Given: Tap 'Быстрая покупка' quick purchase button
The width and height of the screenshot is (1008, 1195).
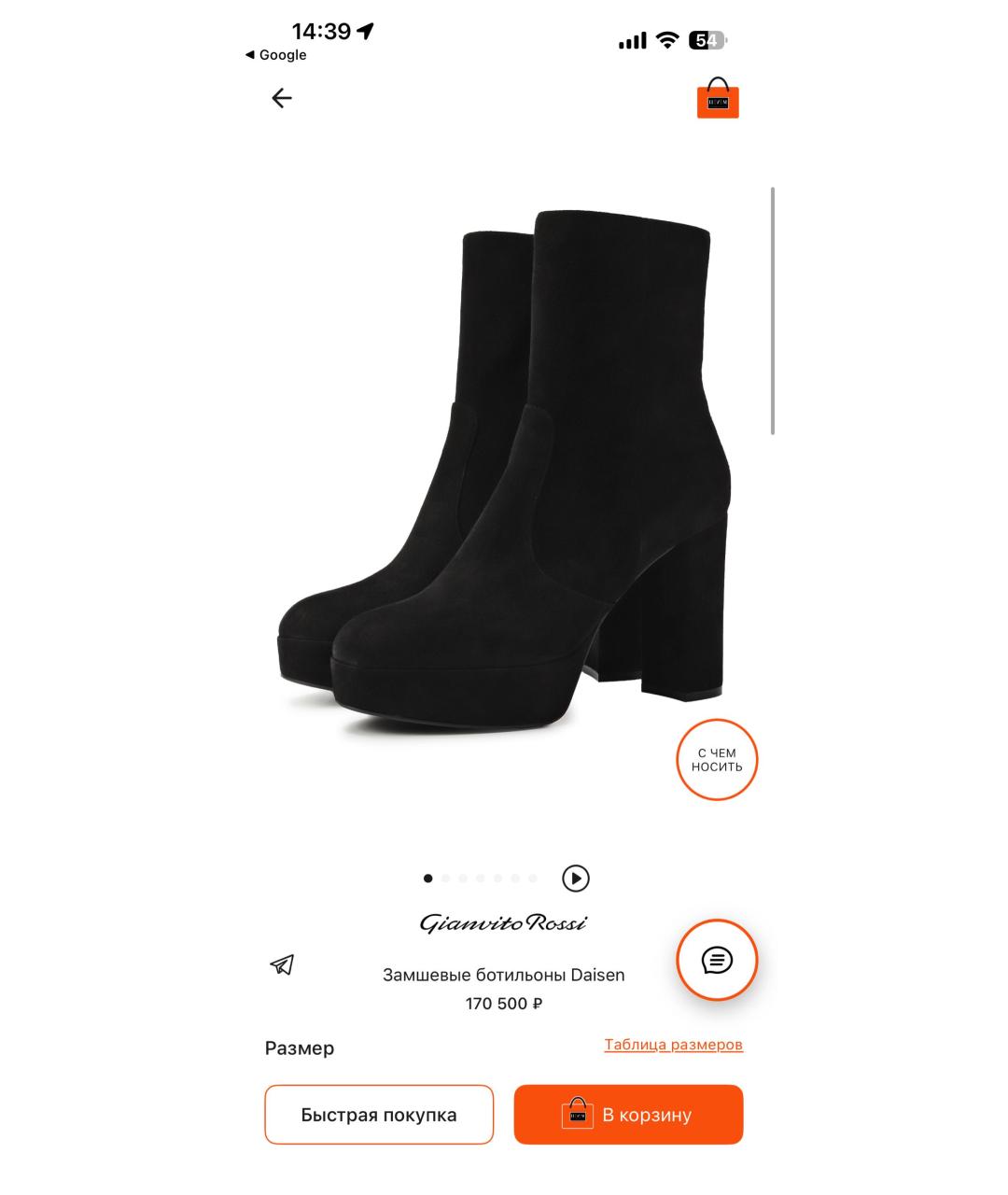Looking at the screenshot, I should pos(379,1115).
